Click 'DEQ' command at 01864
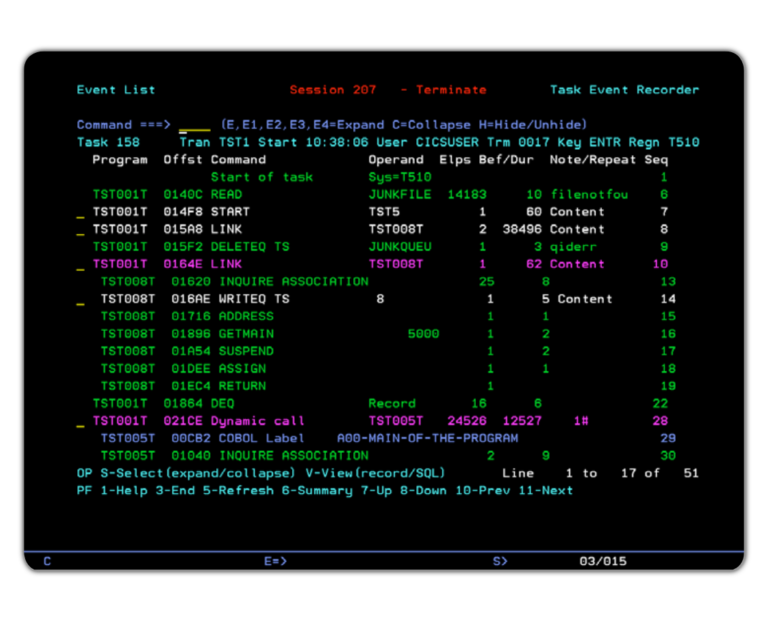768x621 pixels. pos(222,404)
